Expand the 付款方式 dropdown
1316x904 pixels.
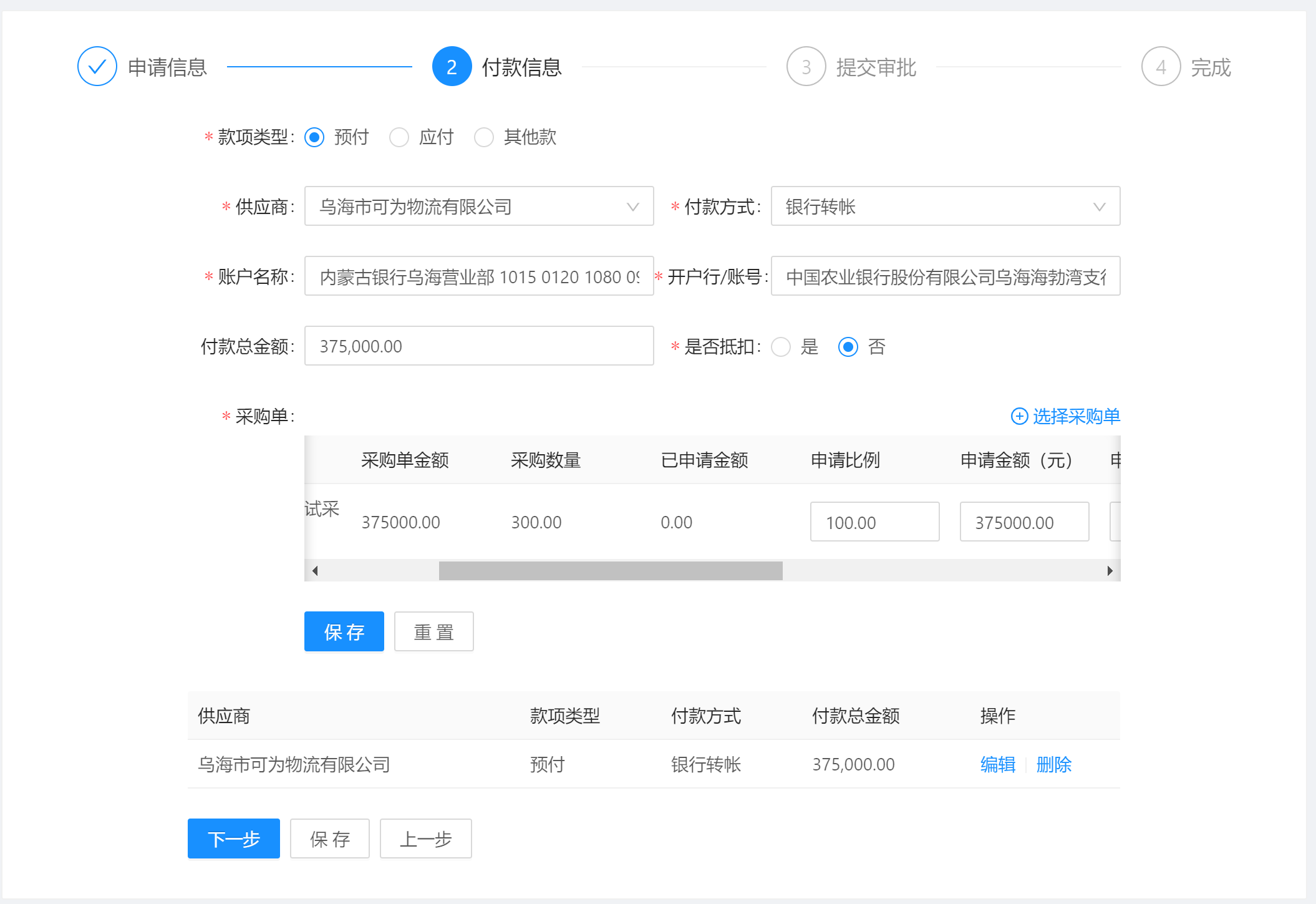pos(945,207)
